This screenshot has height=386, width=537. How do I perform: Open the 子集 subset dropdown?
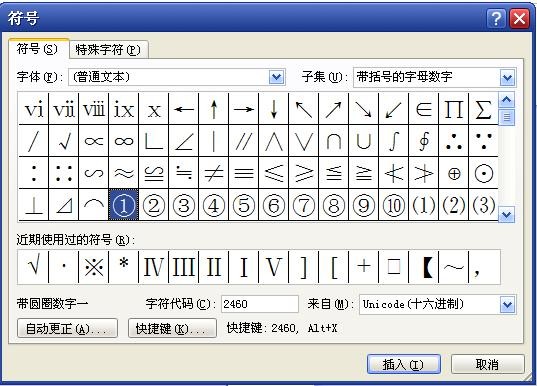pos(507,77)
